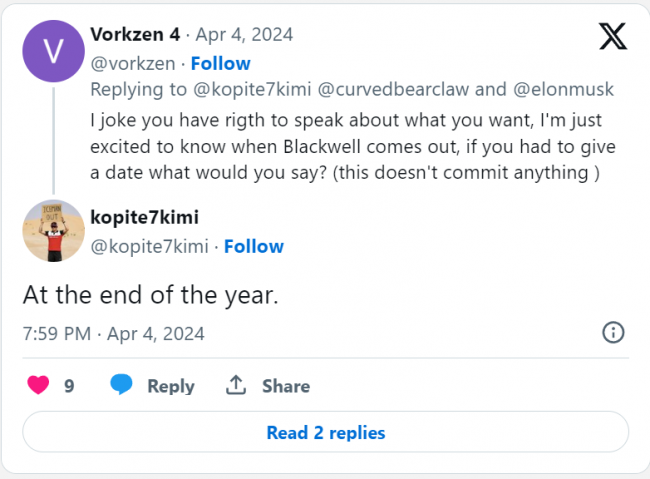The width and height of the screenshot is (650, 479).
Task: Click the Read 2 replies button
Action: (325, 432)
